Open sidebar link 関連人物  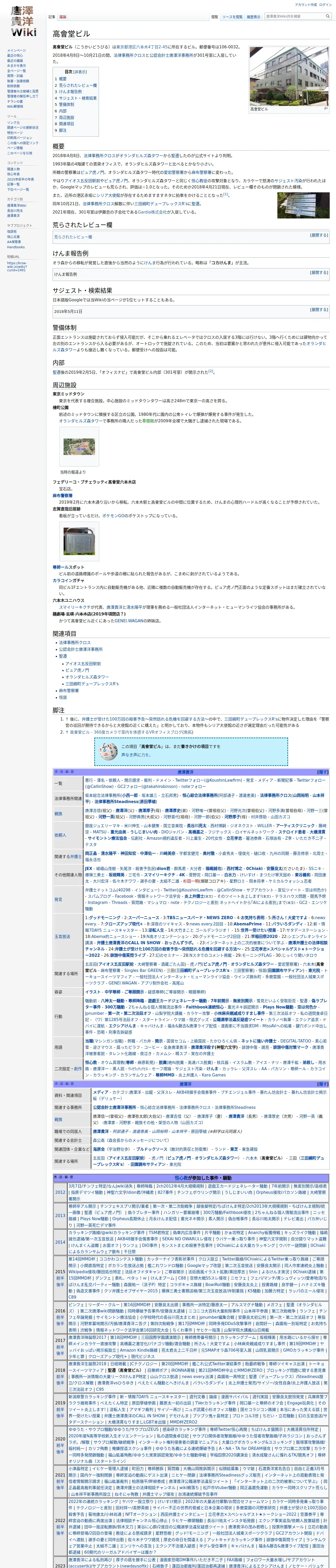click(13, 169)
